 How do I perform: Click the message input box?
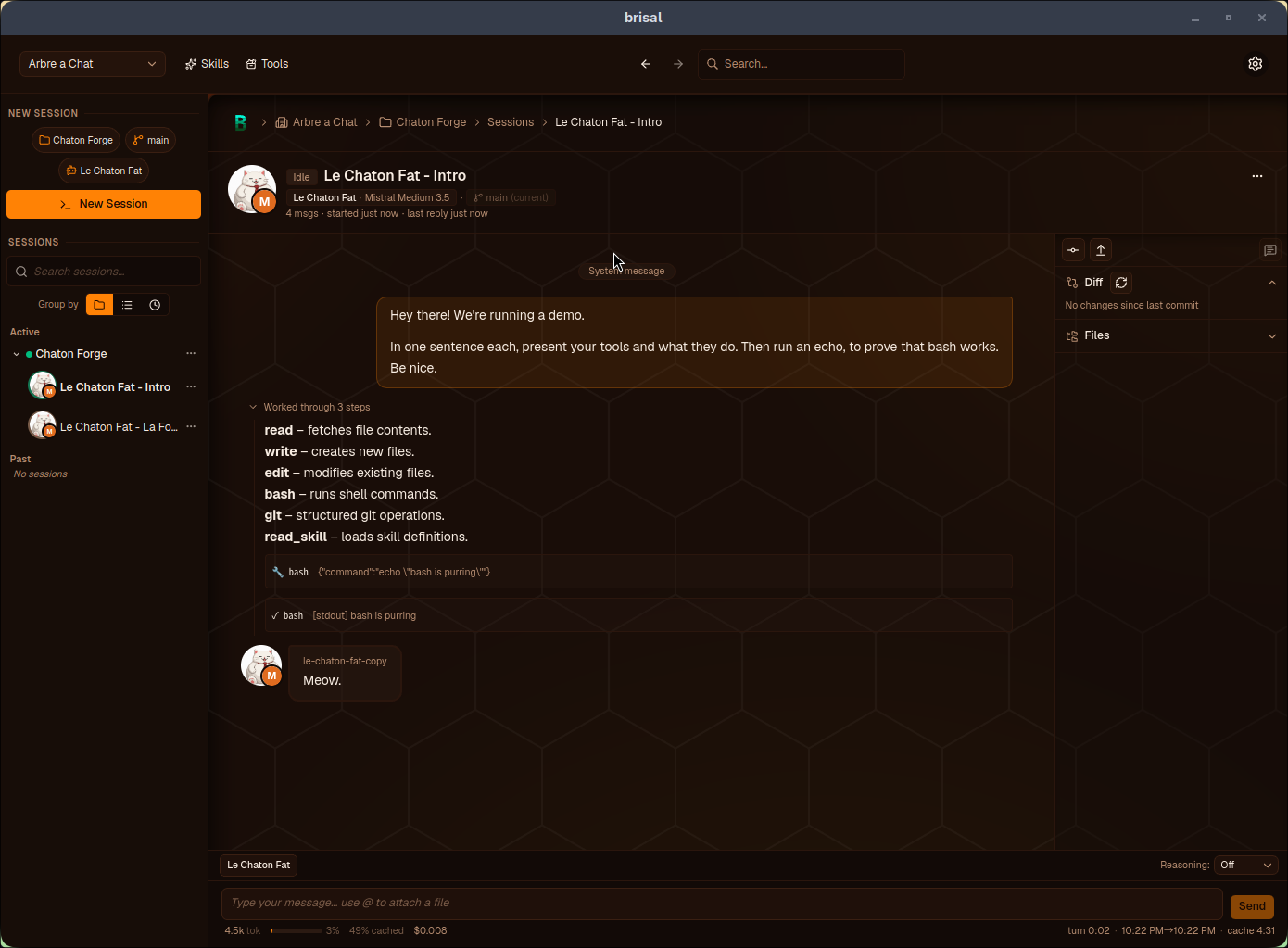click(x=722, y=904)
